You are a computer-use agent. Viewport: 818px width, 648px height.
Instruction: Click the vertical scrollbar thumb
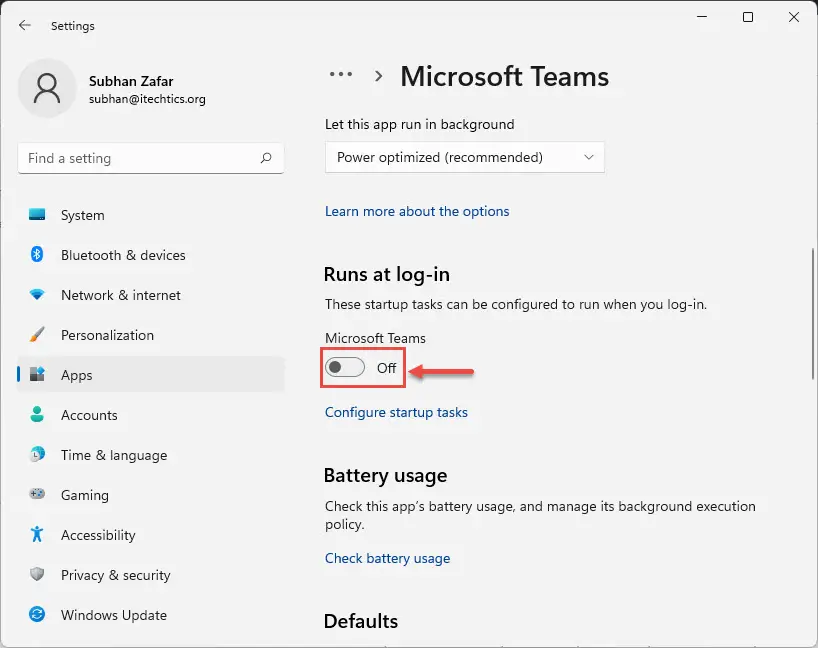(x=813, y=313)
